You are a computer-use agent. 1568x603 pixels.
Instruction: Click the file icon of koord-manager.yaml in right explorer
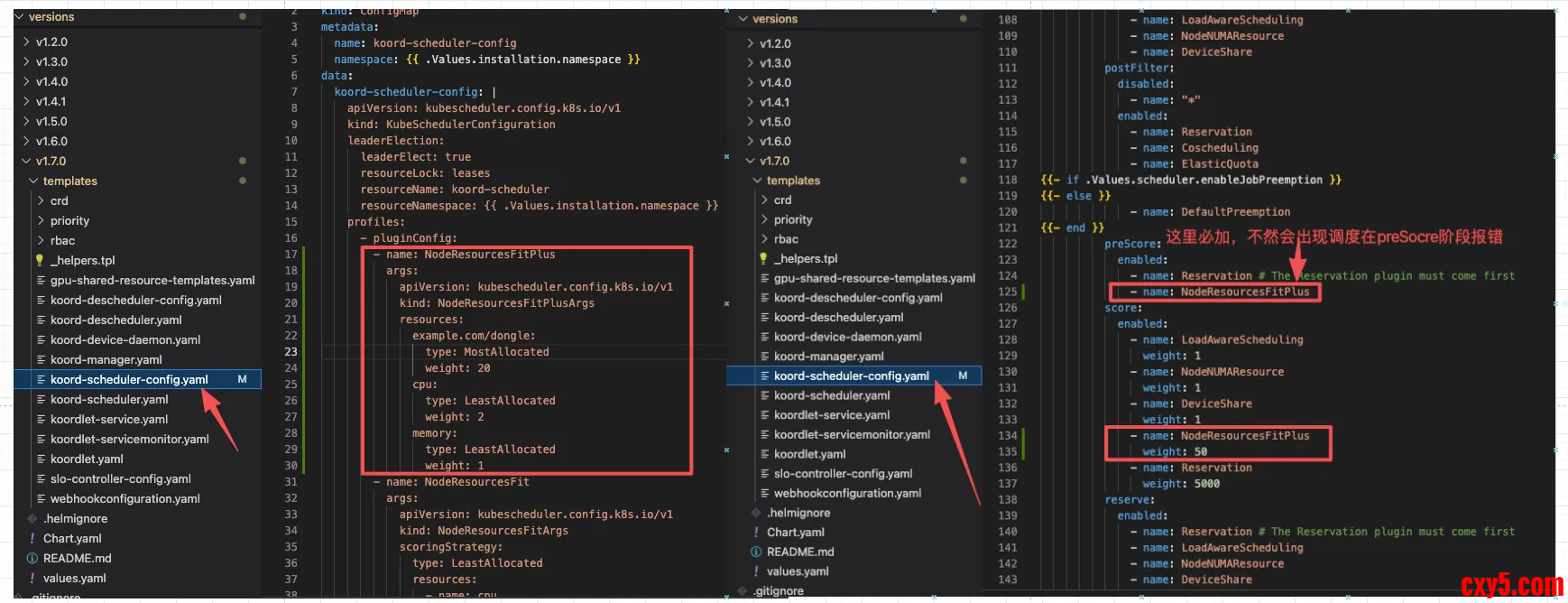tap(765, 357)
